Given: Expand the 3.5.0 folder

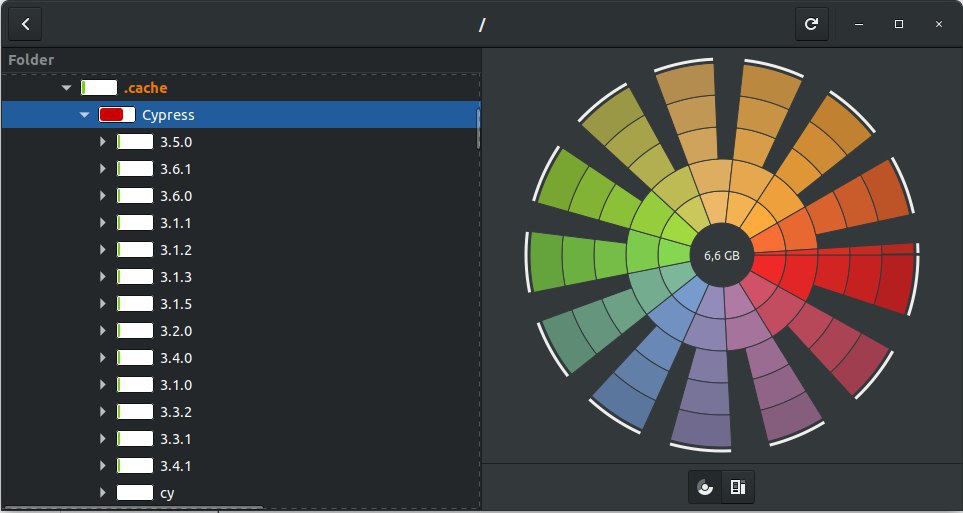Looking at the screenshot, I should [x=102, y=142].
